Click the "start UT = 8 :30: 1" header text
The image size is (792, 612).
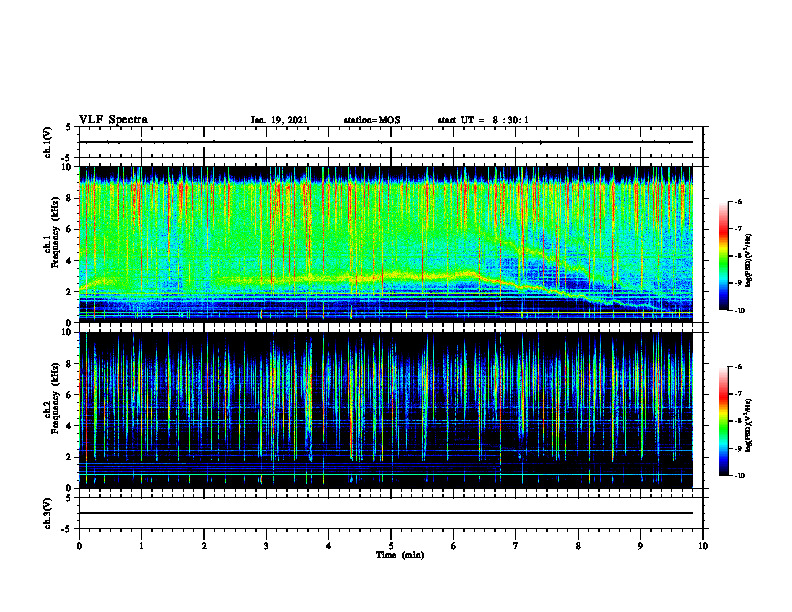coord(483,120)
